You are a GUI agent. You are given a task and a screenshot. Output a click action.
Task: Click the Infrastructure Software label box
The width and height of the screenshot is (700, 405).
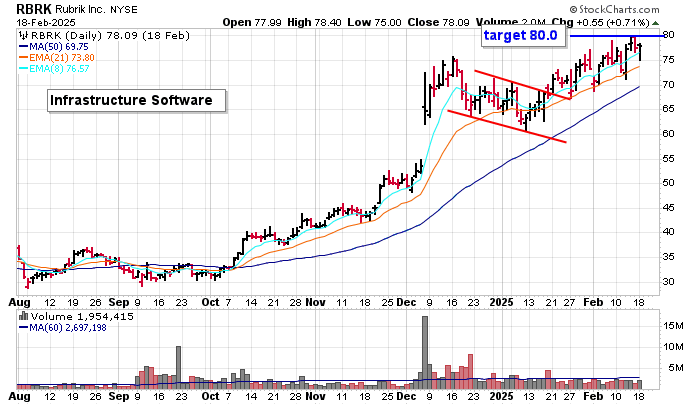pos(137,100)
